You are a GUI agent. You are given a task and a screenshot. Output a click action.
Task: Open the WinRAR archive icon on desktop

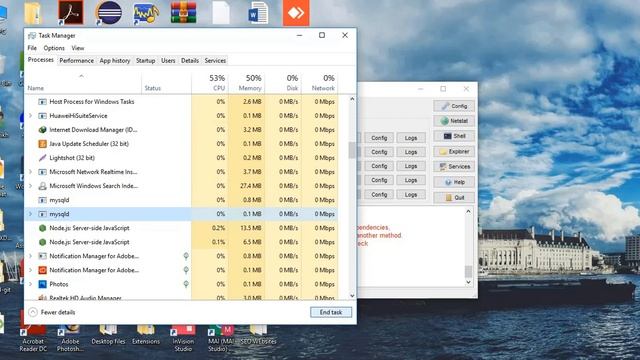tap(183, 12)
